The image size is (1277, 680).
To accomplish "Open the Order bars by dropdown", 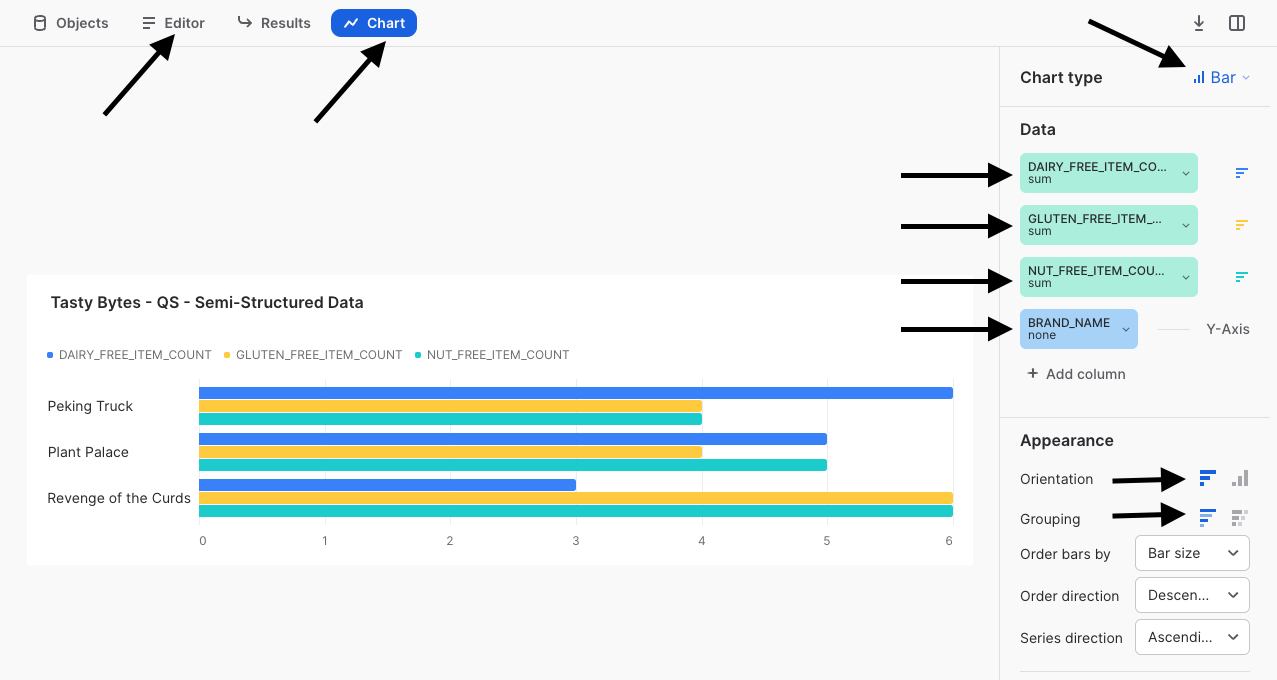I will [x=1191, y=553].
